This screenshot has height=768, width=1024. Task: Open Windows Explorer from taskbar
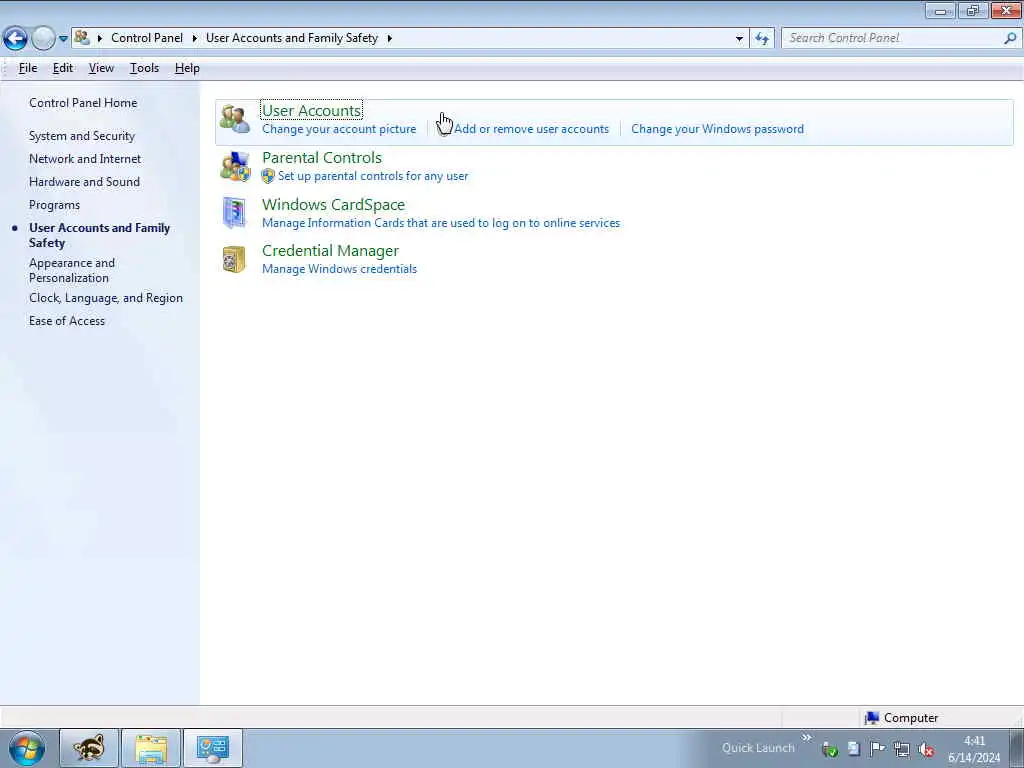pos(151,748)
